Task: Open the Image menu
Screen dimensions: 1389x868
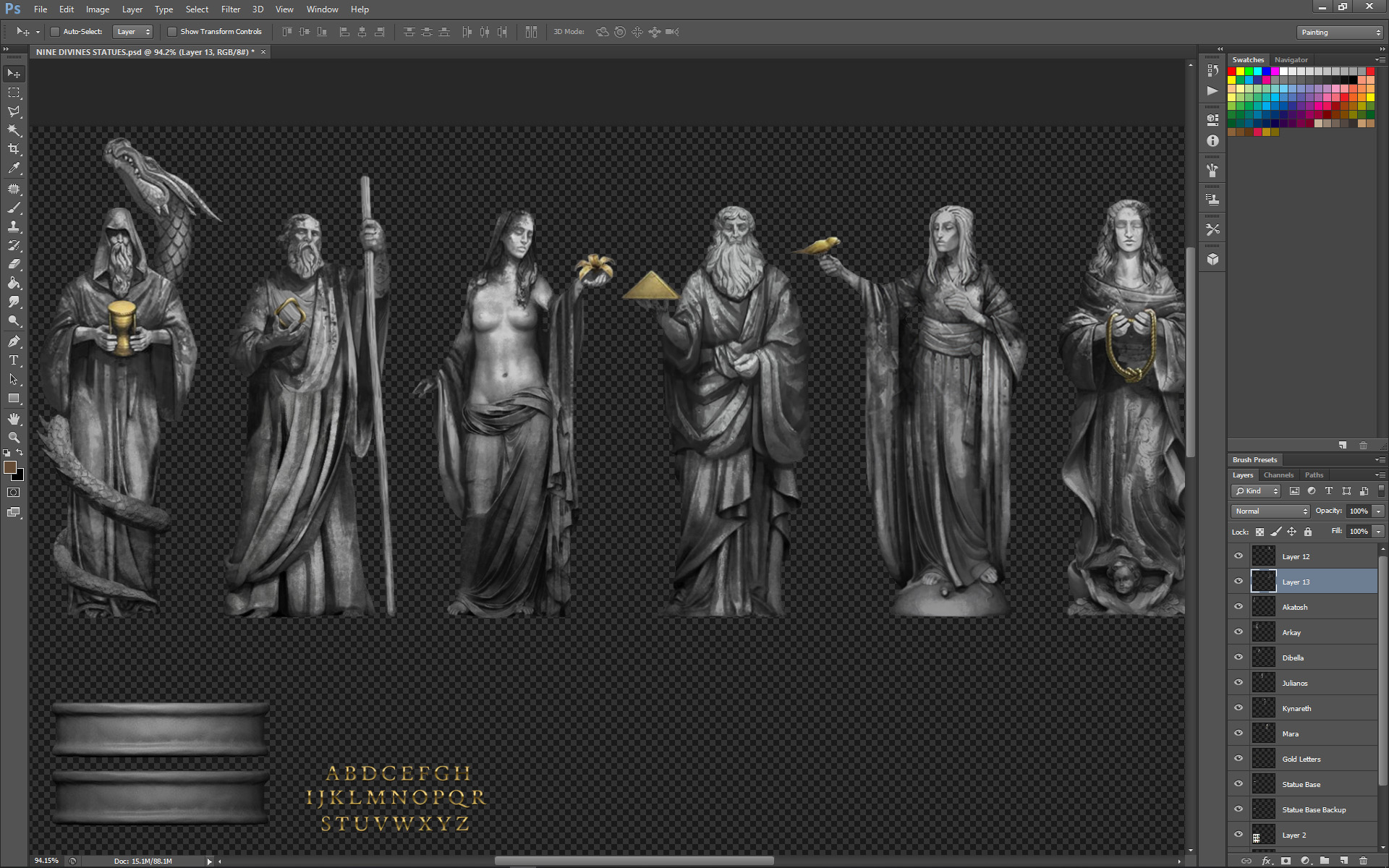Action: pyautogui.click(x=98, y=9)
